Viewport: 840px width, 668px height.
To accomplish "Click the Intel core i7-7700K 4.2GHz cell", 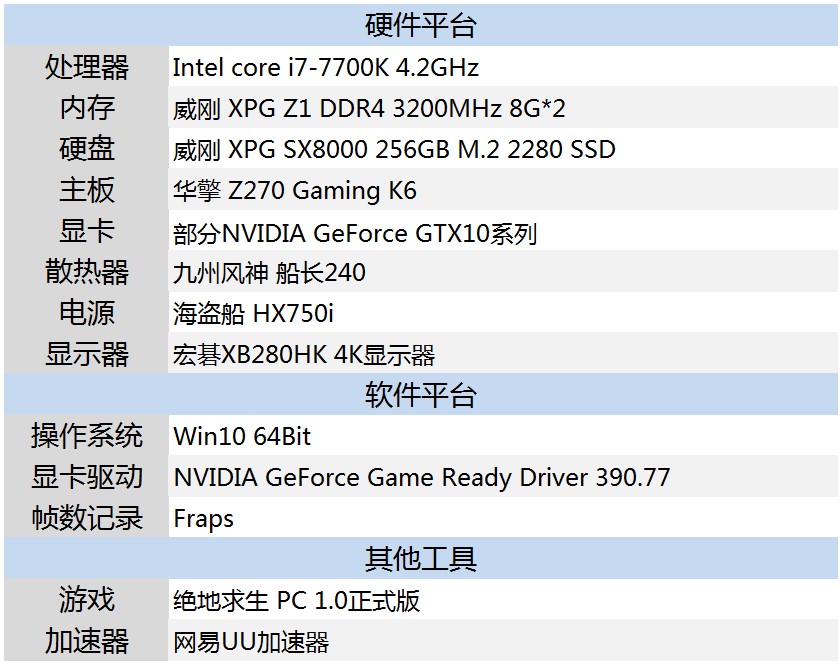I will pos(326,67).
